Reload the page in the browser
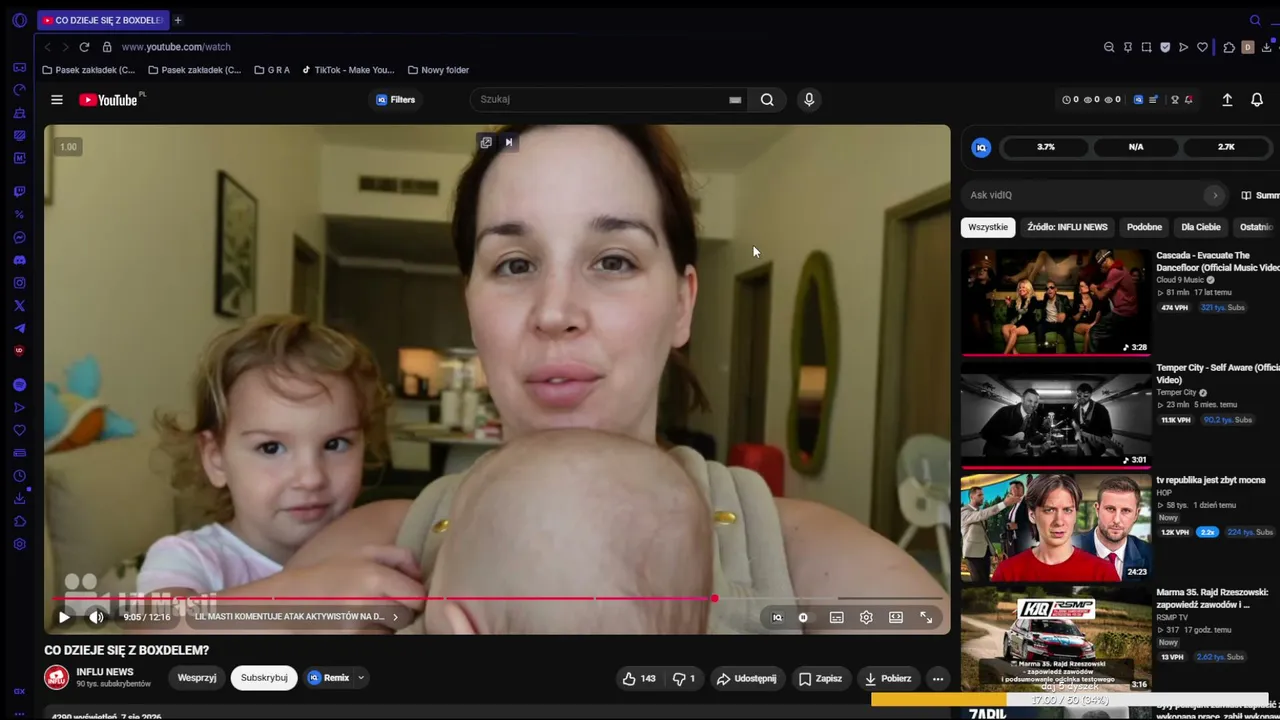 coord(84,47)
